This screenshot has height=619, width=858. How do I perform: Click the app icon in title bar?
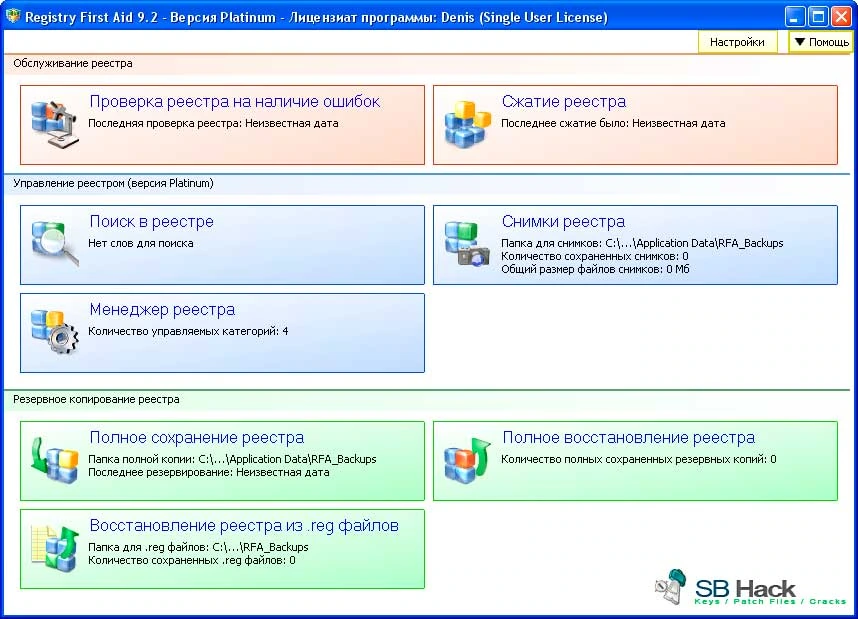click(13, 16)
